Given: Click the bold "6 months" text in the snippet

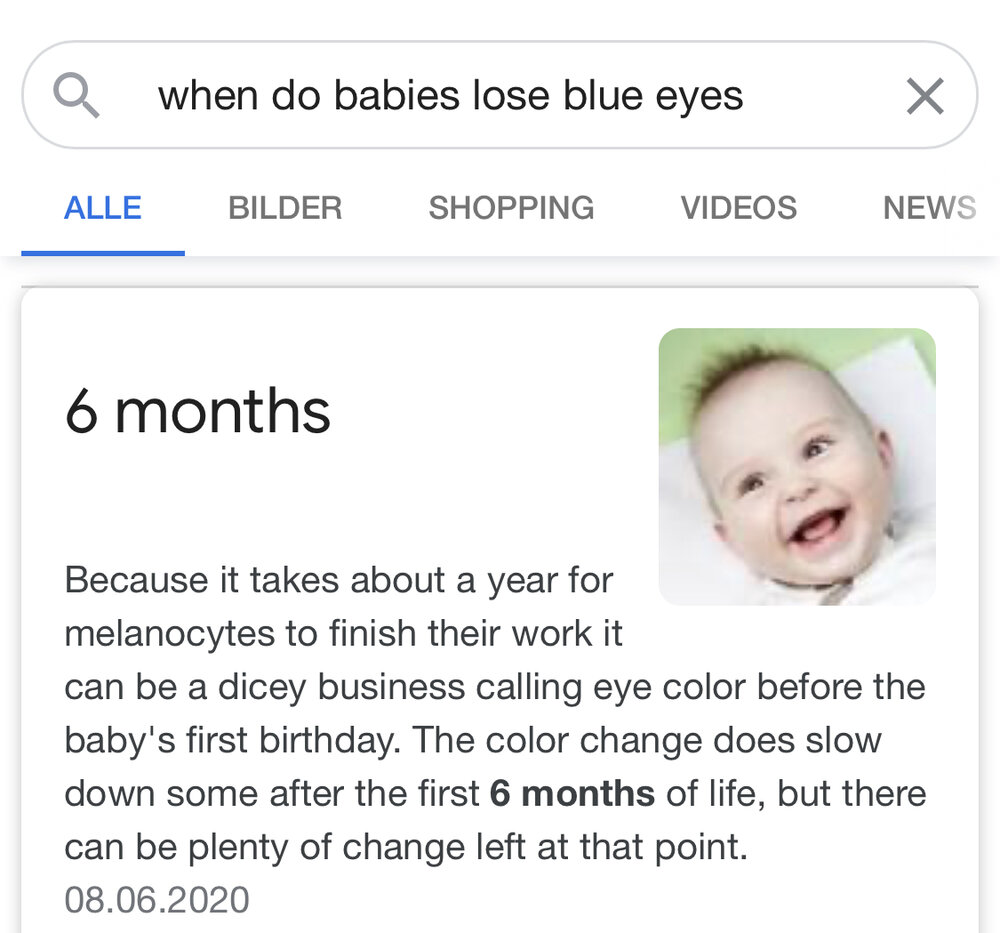Looking at the screenshot, I should click(572, 794).
